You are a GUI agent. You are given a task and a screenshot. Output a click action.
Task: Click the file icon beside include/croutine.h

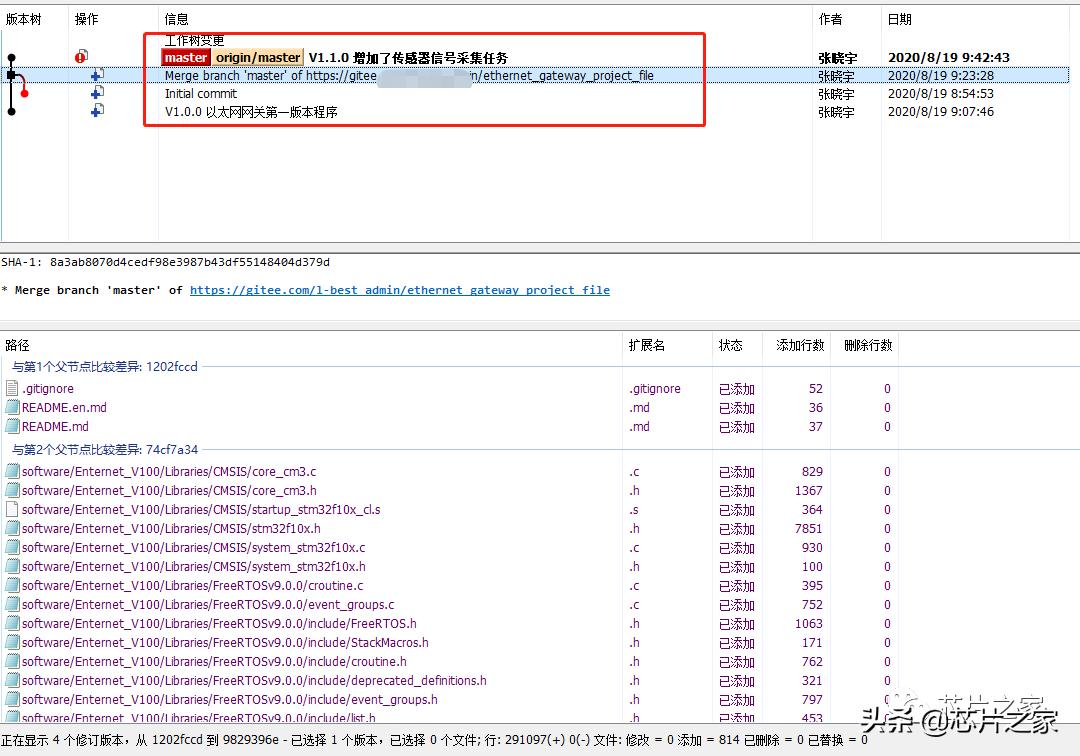[12, 661]
